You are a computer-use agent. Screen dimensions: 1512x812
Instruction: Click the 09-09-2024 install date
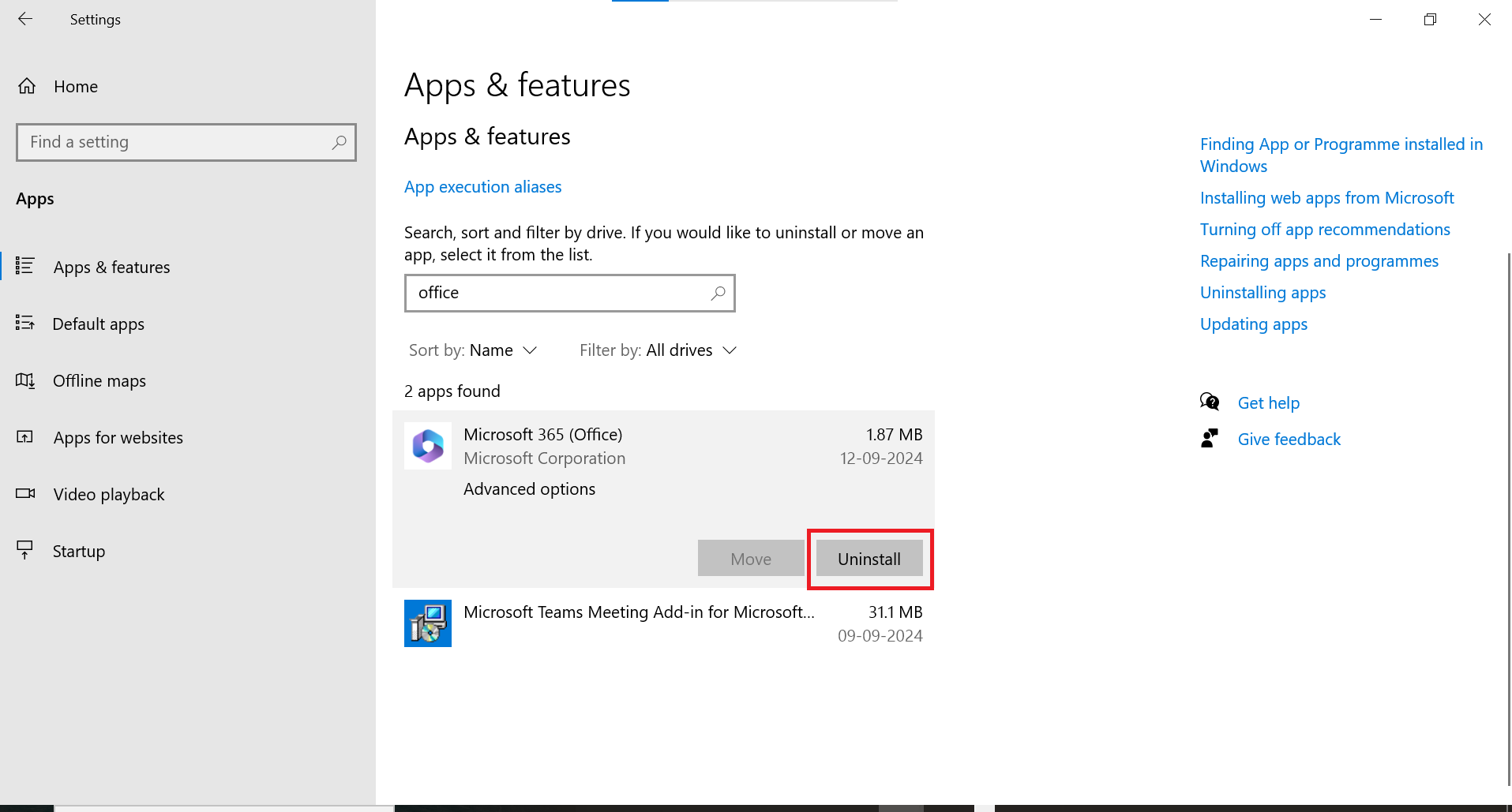coord(880,636)
